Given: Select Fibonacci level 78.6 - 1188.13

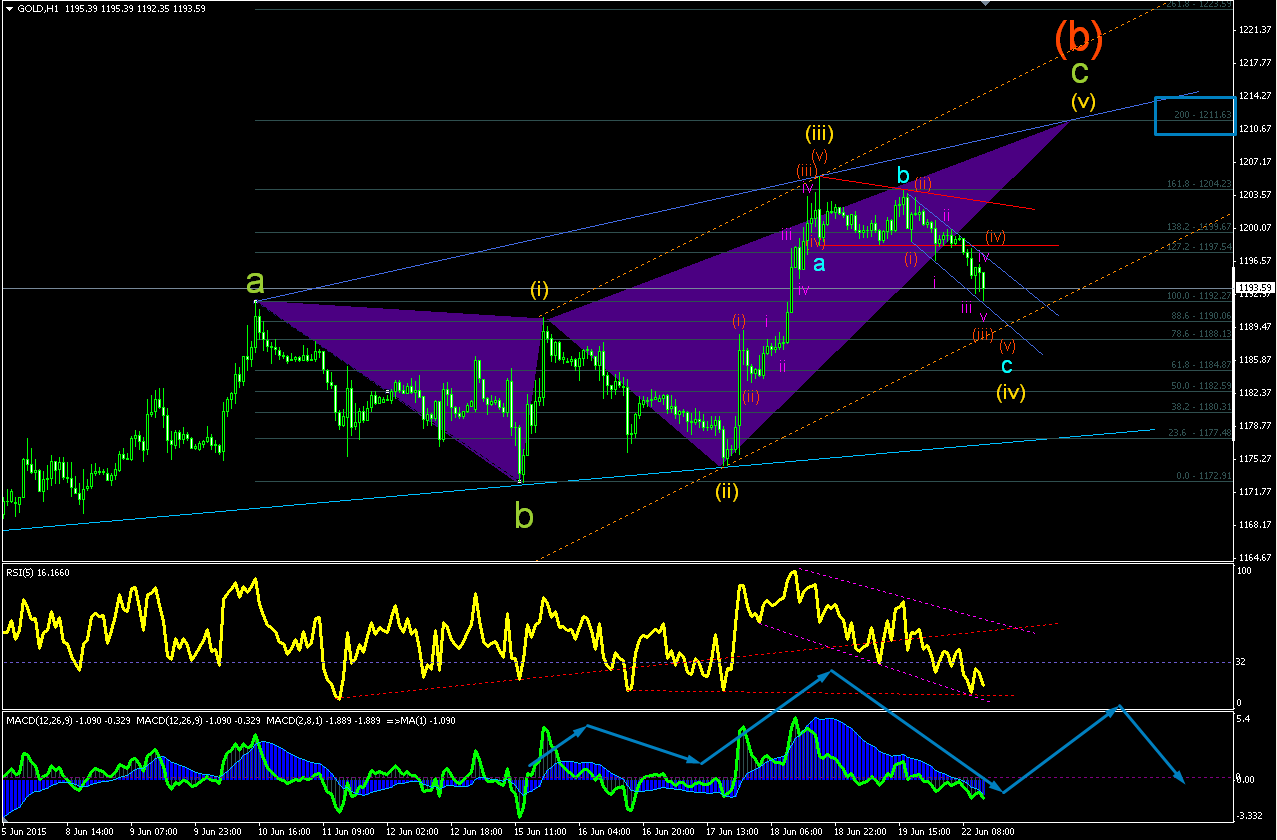Looking at the screenshot, I should click(x=1199, y=334).
